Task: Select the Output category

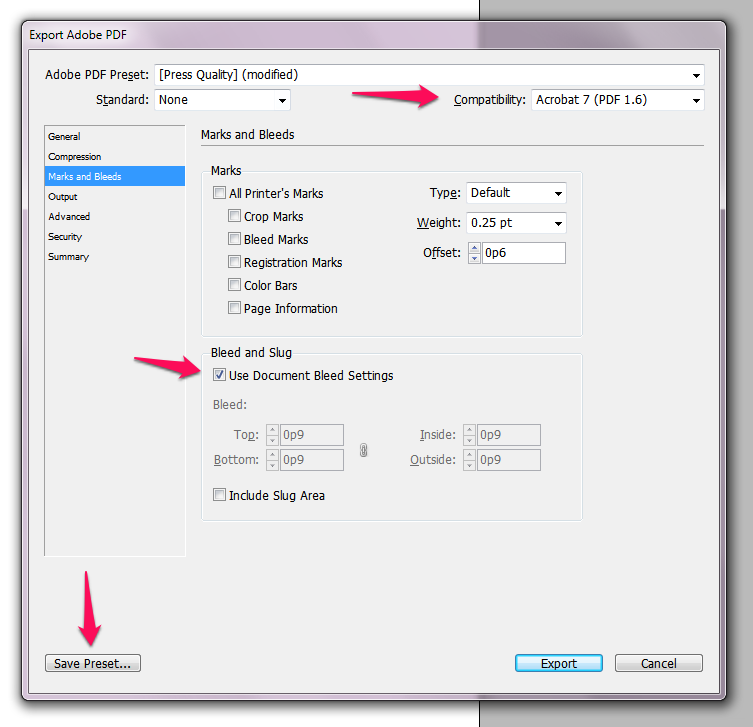Action: point(63,197)
